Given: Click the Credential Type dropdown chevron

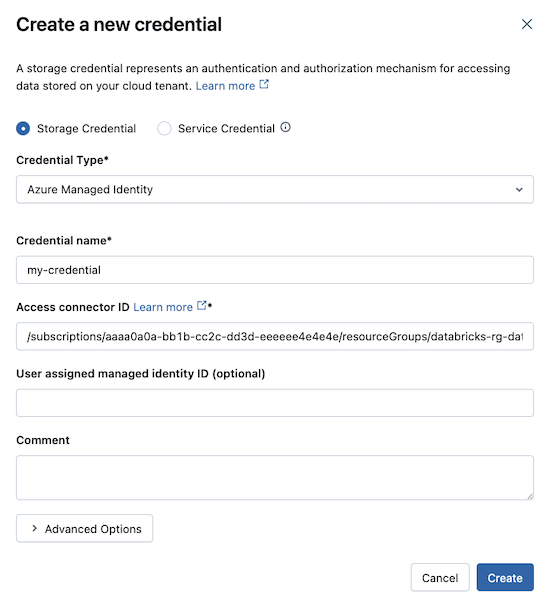Looking at the screenshot, I should pos(519,190).
